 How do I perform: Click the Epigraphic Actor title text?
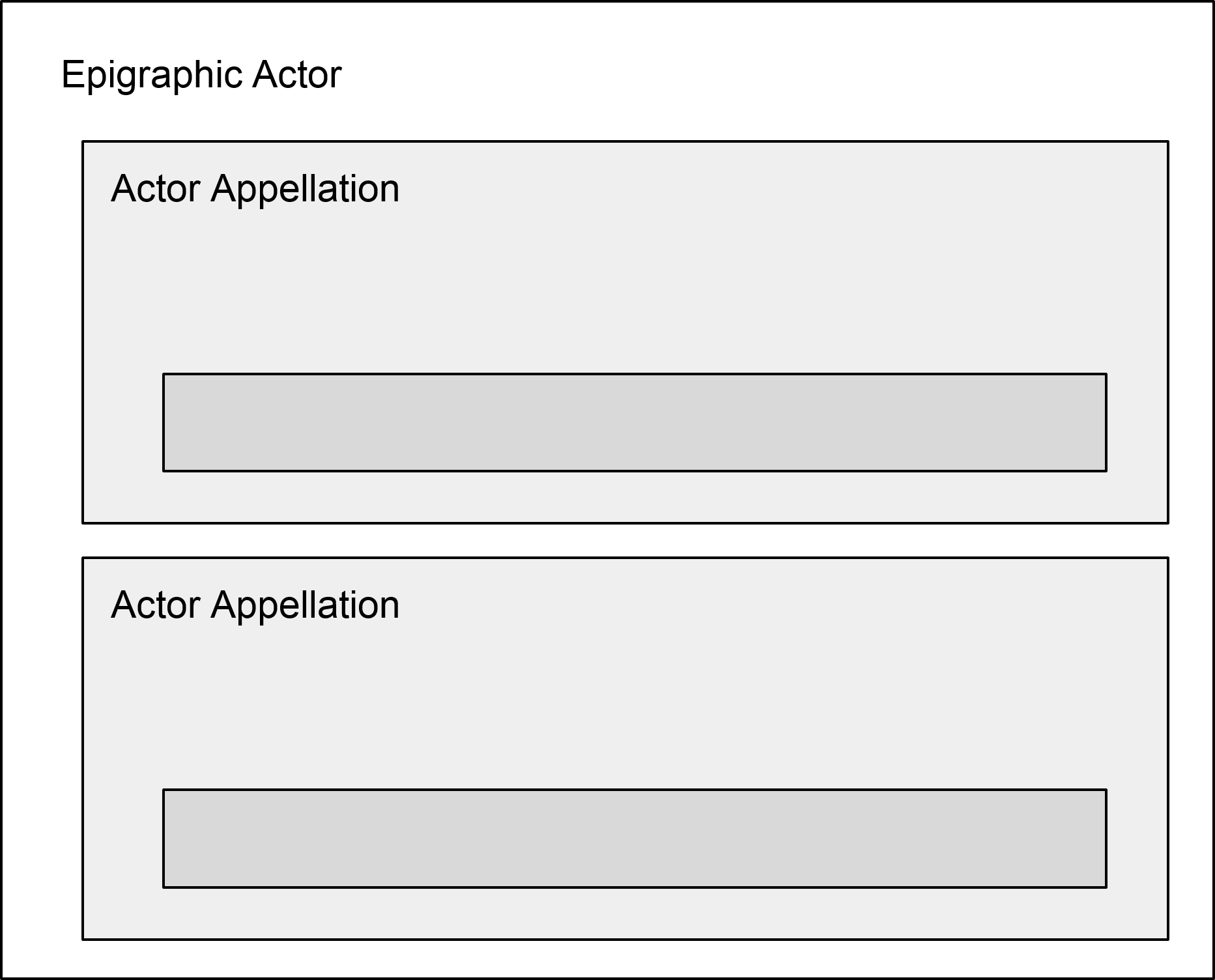(201, 76)
